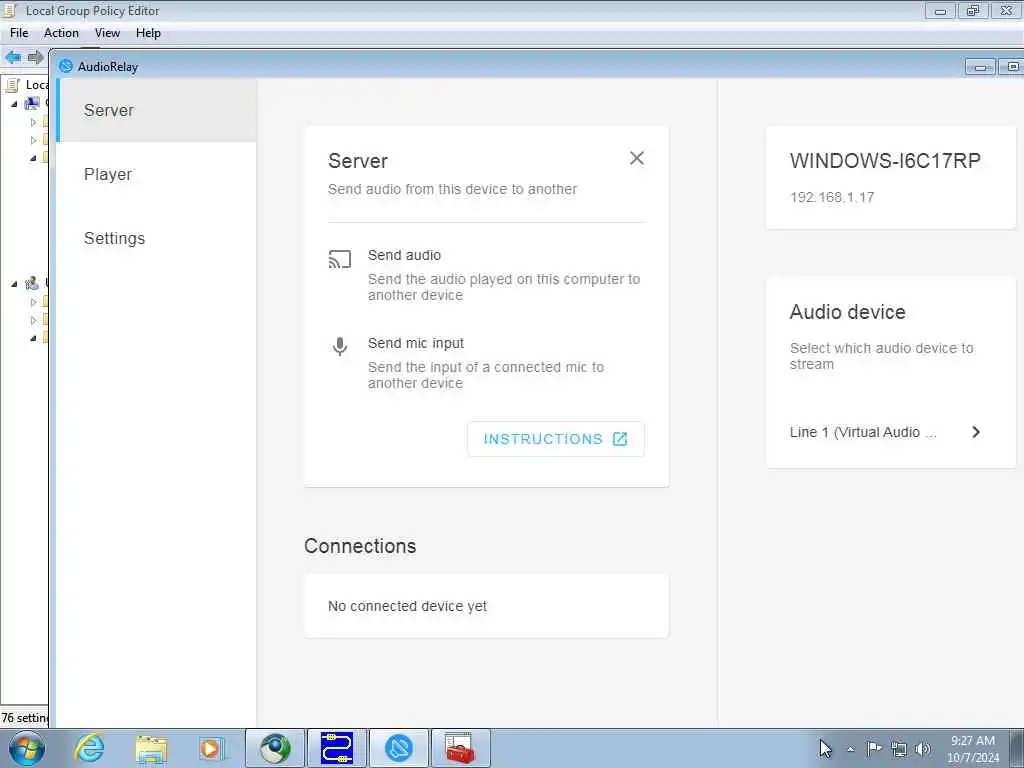Click the volume speaker tray icon
The width and height of the screenshot is (1024, 768).
(x=922, y=749)
